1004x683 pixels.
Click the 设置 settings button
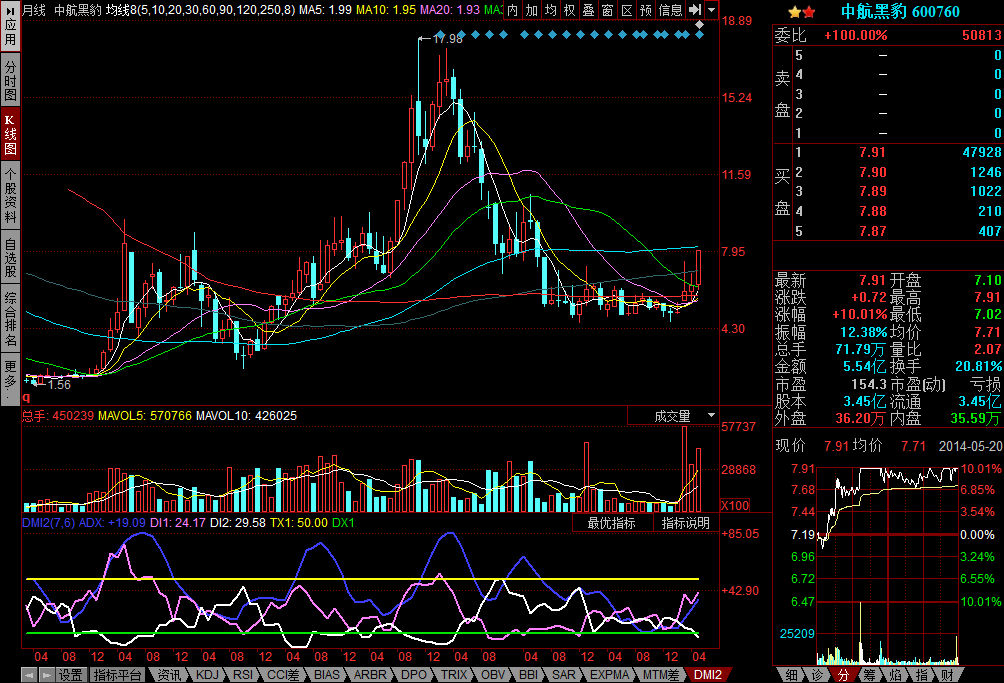pyautogui.click(x=71, y=675)
